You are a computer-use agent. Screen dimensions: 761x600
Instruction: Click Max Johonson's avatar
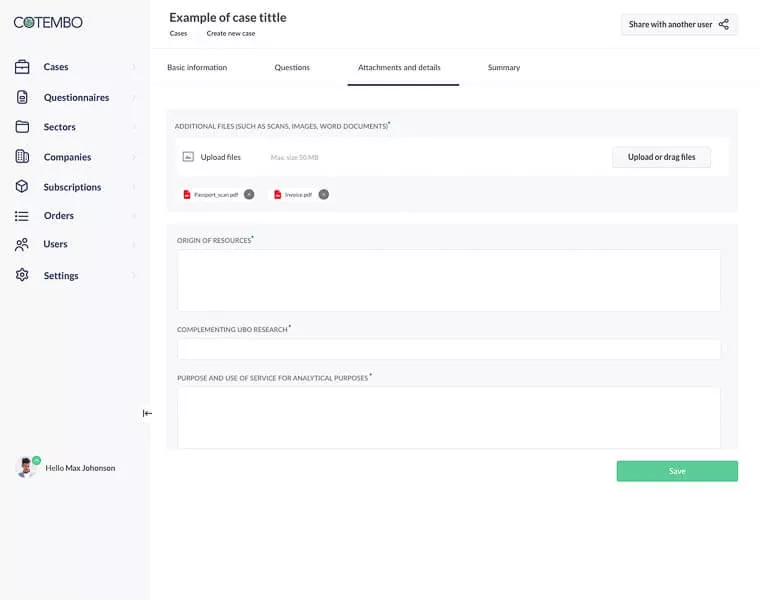point(26,467)
